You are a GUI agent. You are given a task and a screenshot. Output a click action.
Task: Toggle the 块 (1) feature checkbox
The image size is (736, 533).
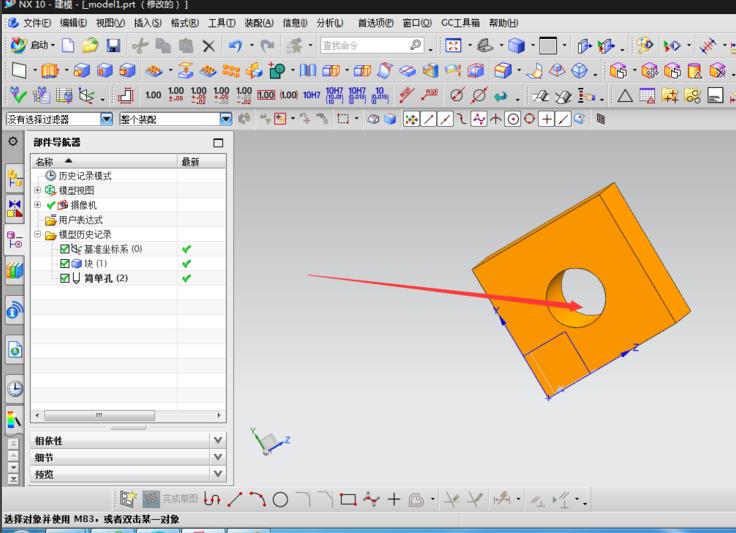click(65, 263)
